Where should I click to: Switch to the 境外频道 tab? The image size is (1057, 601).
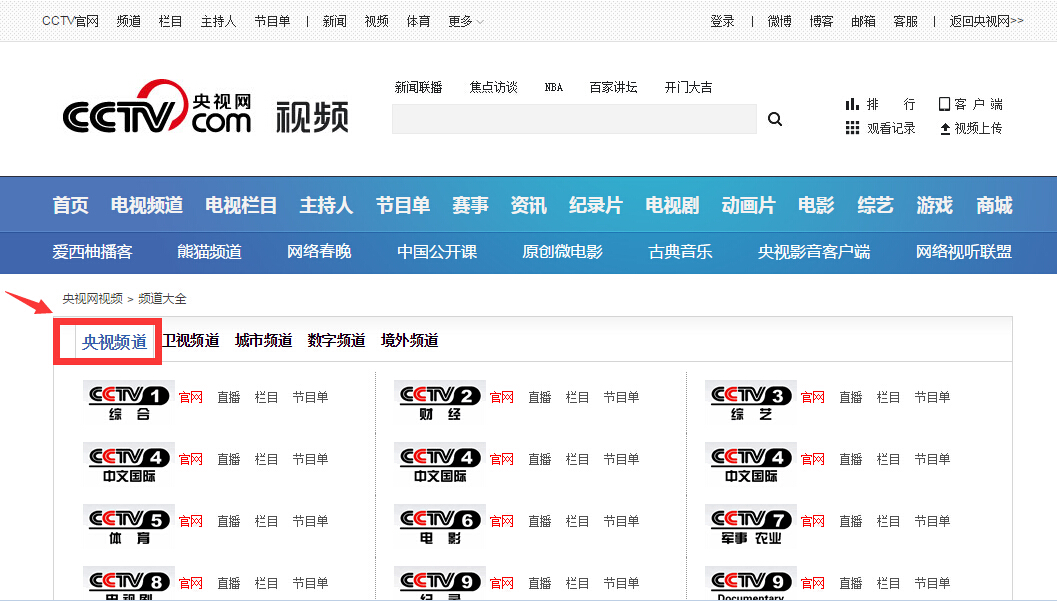coord(409,340)
